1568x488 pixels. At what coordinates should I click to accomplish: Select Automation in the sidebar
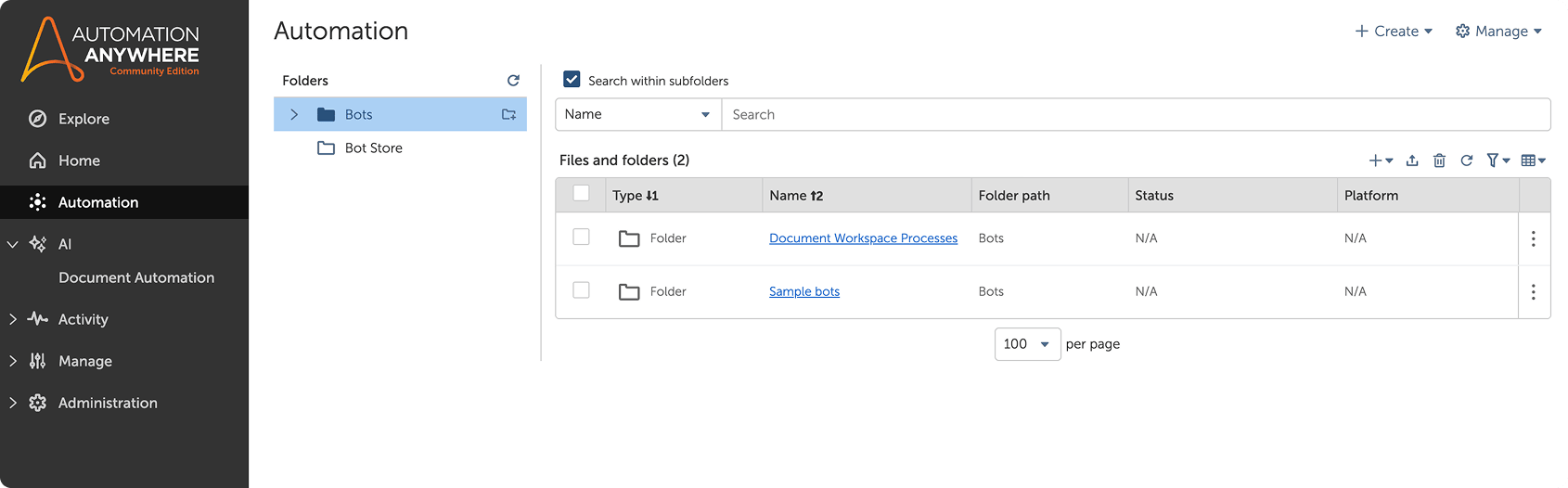coord(124,202)
